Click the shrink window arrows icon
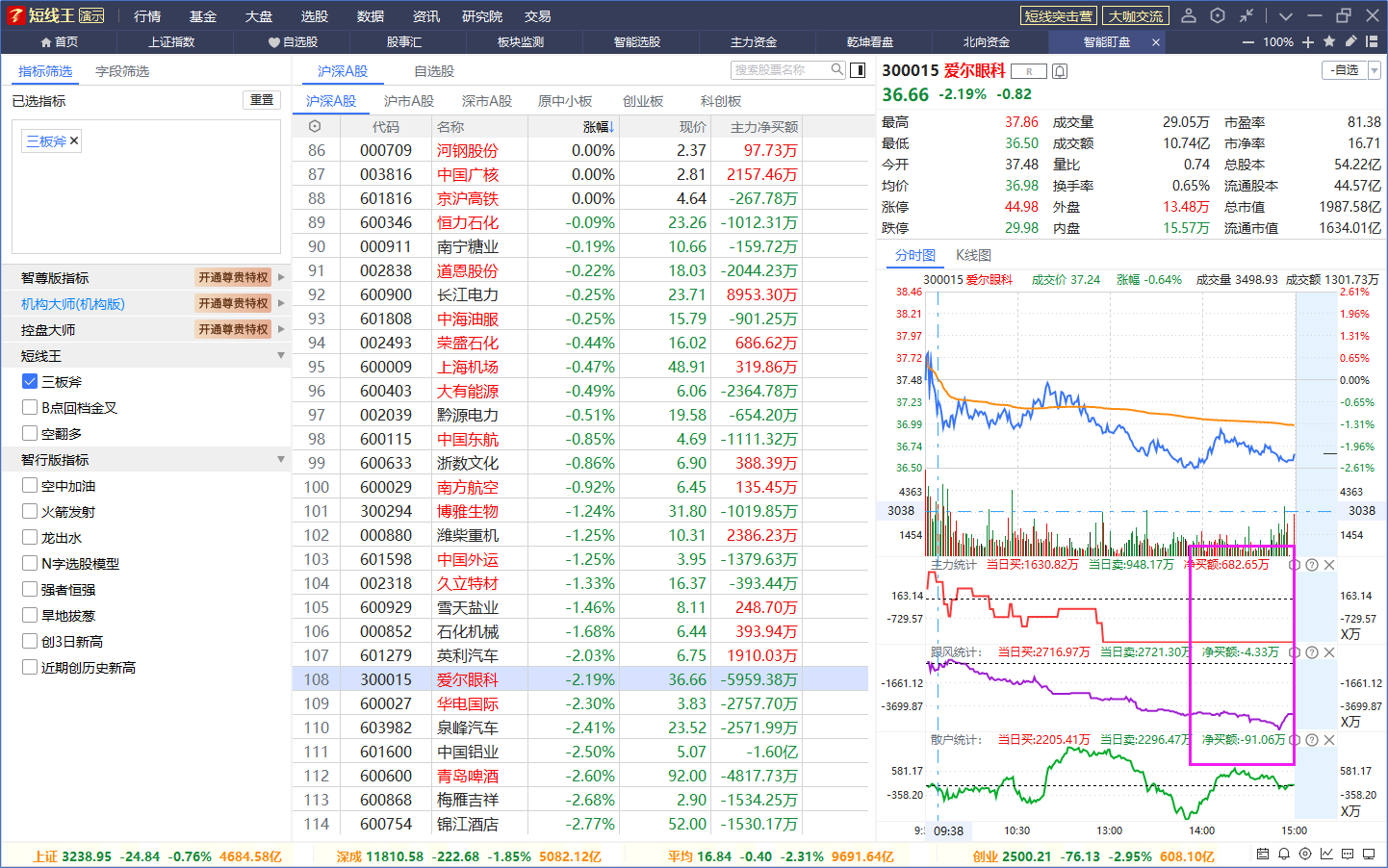Image resolution: width=1388 pixels, height=868 pixels. [x=1247, y=15]
